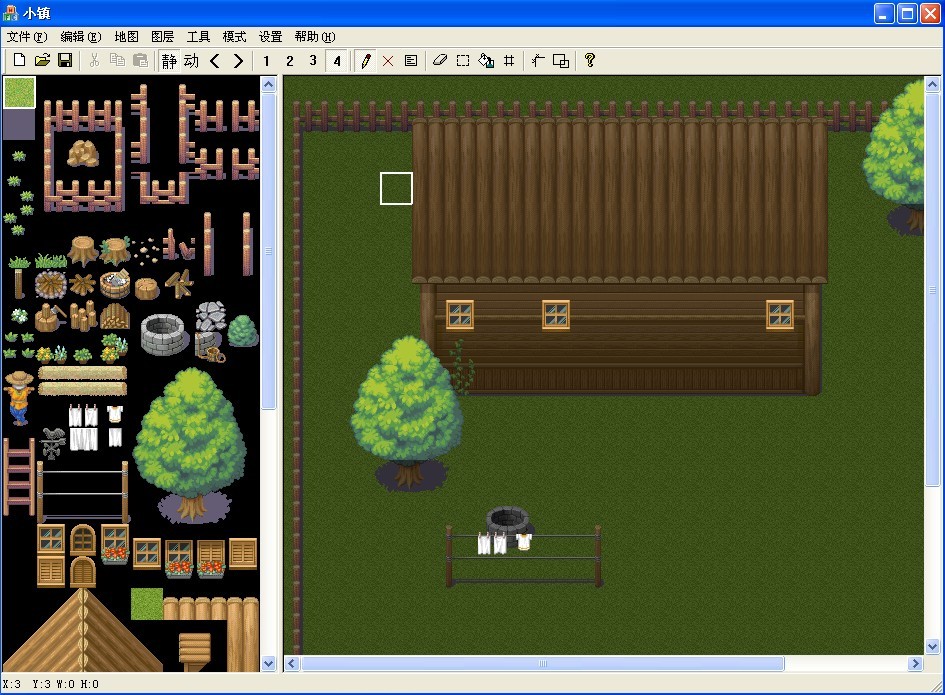Map view scroll up arrow
Viewport: 945px width, 695px height.
[932, 84]
